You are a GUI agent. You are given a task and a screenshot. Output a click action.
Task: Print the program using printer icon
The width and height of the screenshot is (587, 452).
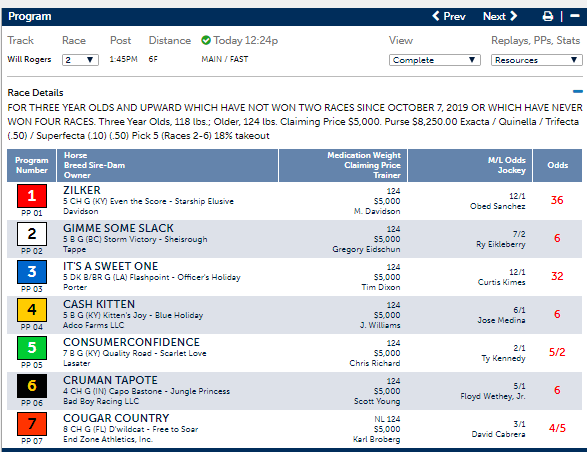click(x=548, y=16)
